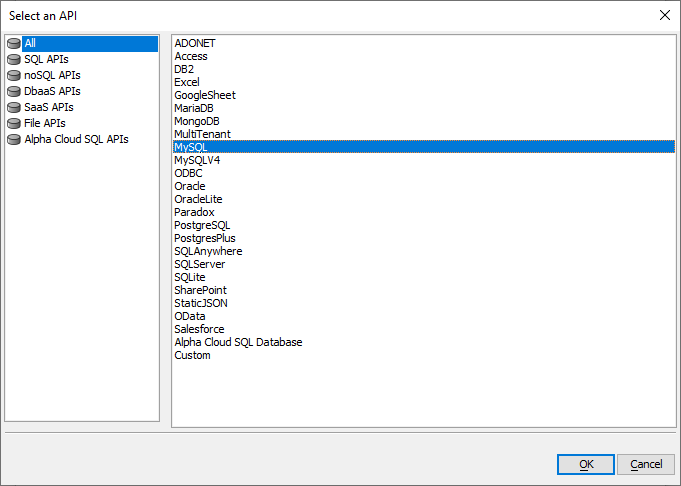
Task: Open the DbaaS APIs category
Action: (52, 92)
